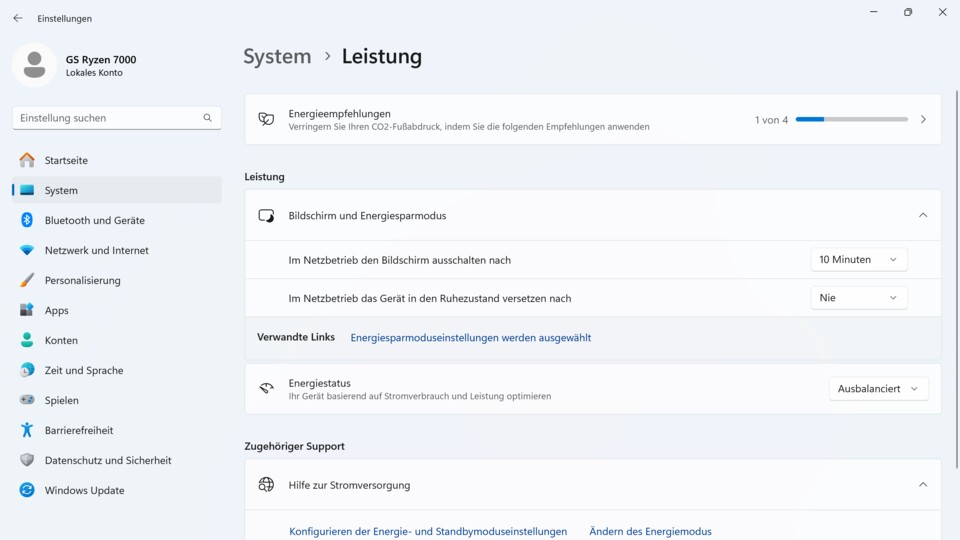The image size is (960, 540).
Task: Click the Barrierefreiheit accessibility figure icon
Action: [27, 430]
